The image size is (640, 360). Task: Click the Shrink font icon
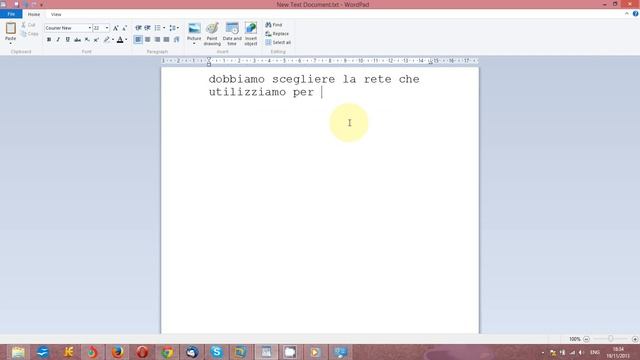(124, 28)
